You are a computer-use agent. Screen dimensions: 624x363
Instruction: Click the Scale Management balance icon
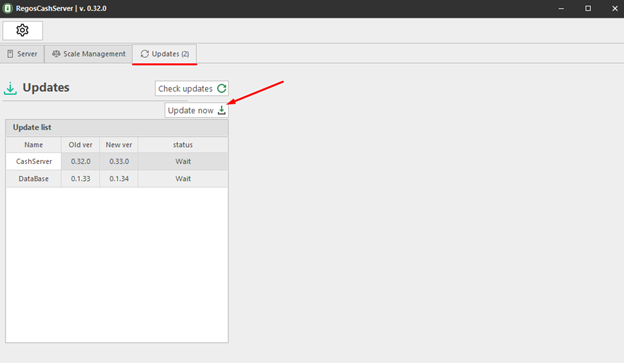(x=56, y=54)
